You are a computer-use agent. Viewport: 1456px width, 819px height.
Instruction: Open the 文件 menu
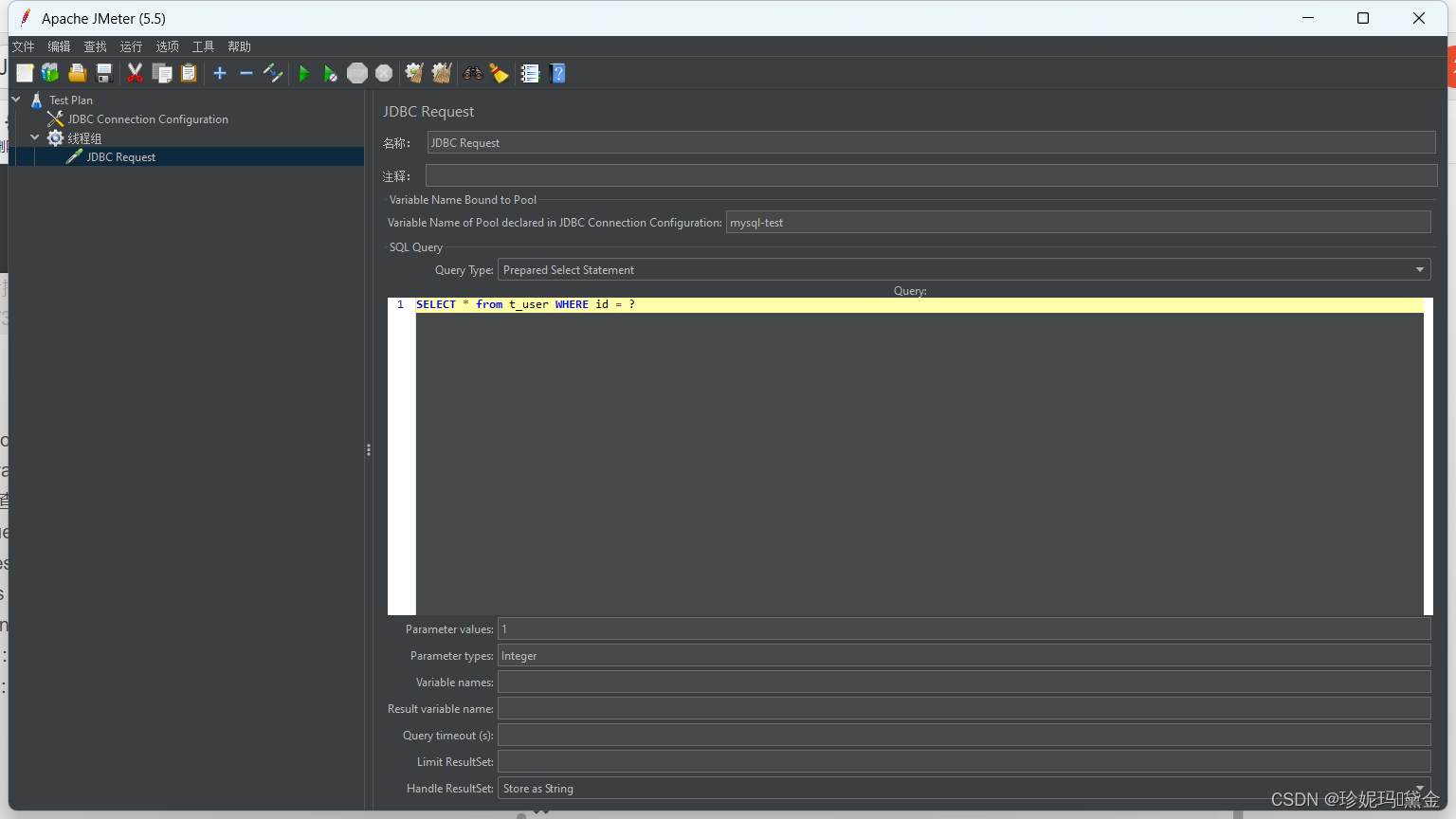pos(24,46)
